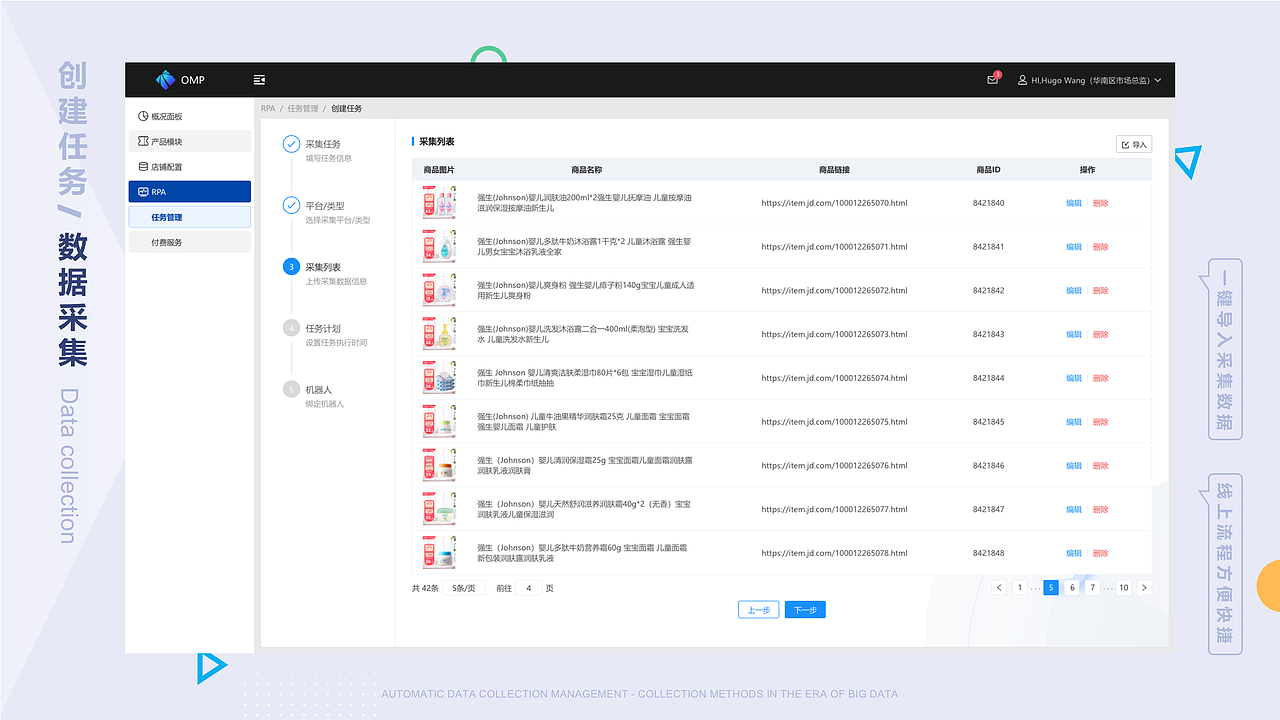Viewport: 1280px width, 720px height.
Task: Select the RPA sidebar menu
Action: (190, 191)
